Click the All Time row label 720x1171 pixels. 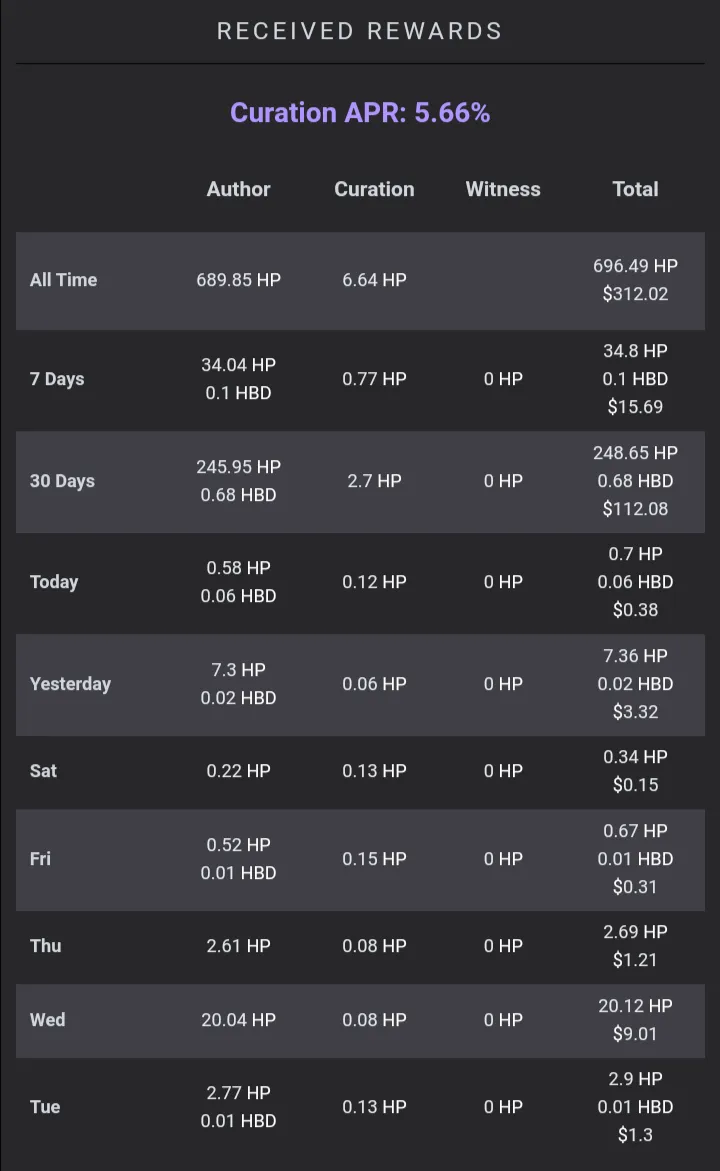point(63,280)
